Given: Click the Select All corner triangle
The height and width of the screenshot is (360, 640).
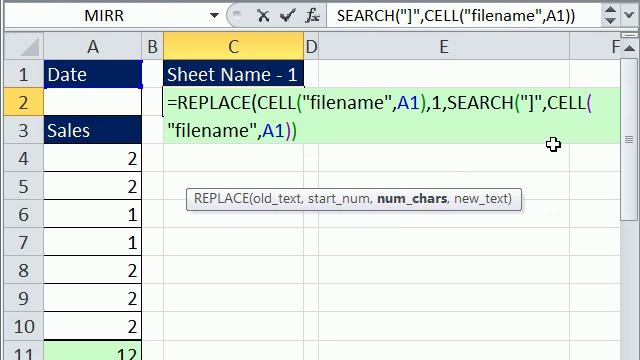Looking at the screenshot, I should 24,47.
